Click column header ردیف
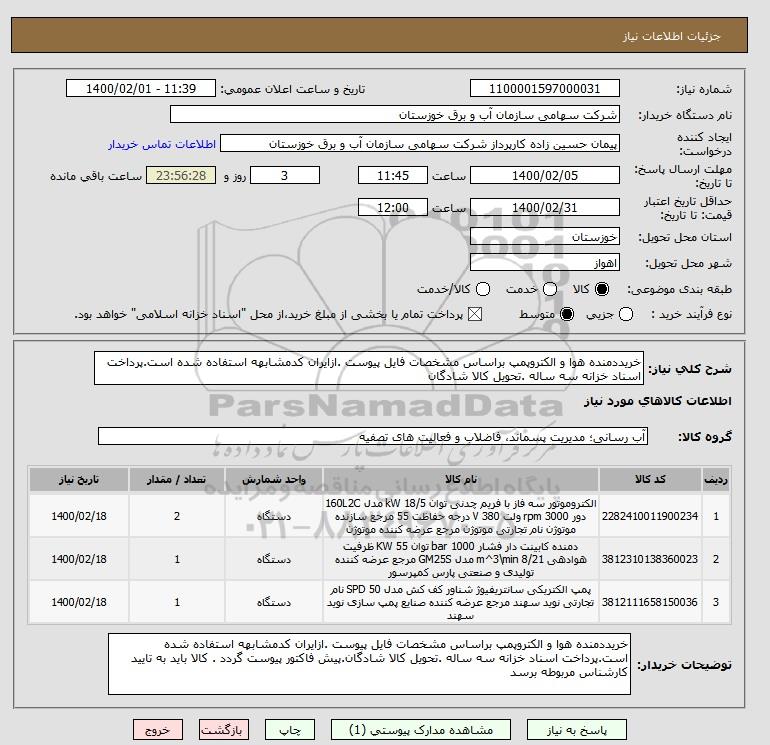Screen dimensions: 770x745 point(716,479)
